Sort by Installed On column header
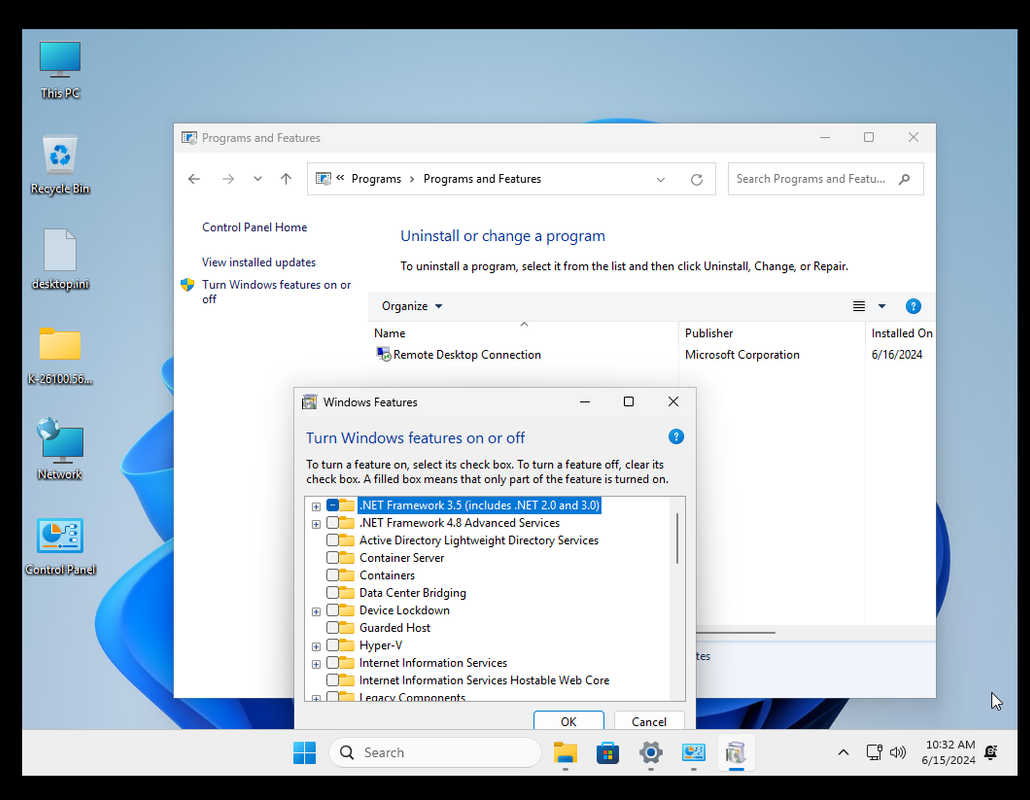Image resolution: width=1030 pixels, height=800 pixels. [901, 333]
